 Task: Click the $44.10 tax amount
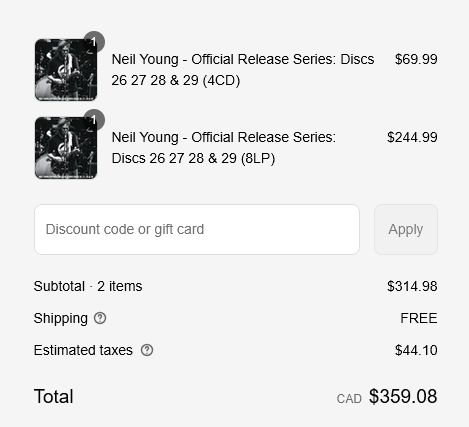416,350
